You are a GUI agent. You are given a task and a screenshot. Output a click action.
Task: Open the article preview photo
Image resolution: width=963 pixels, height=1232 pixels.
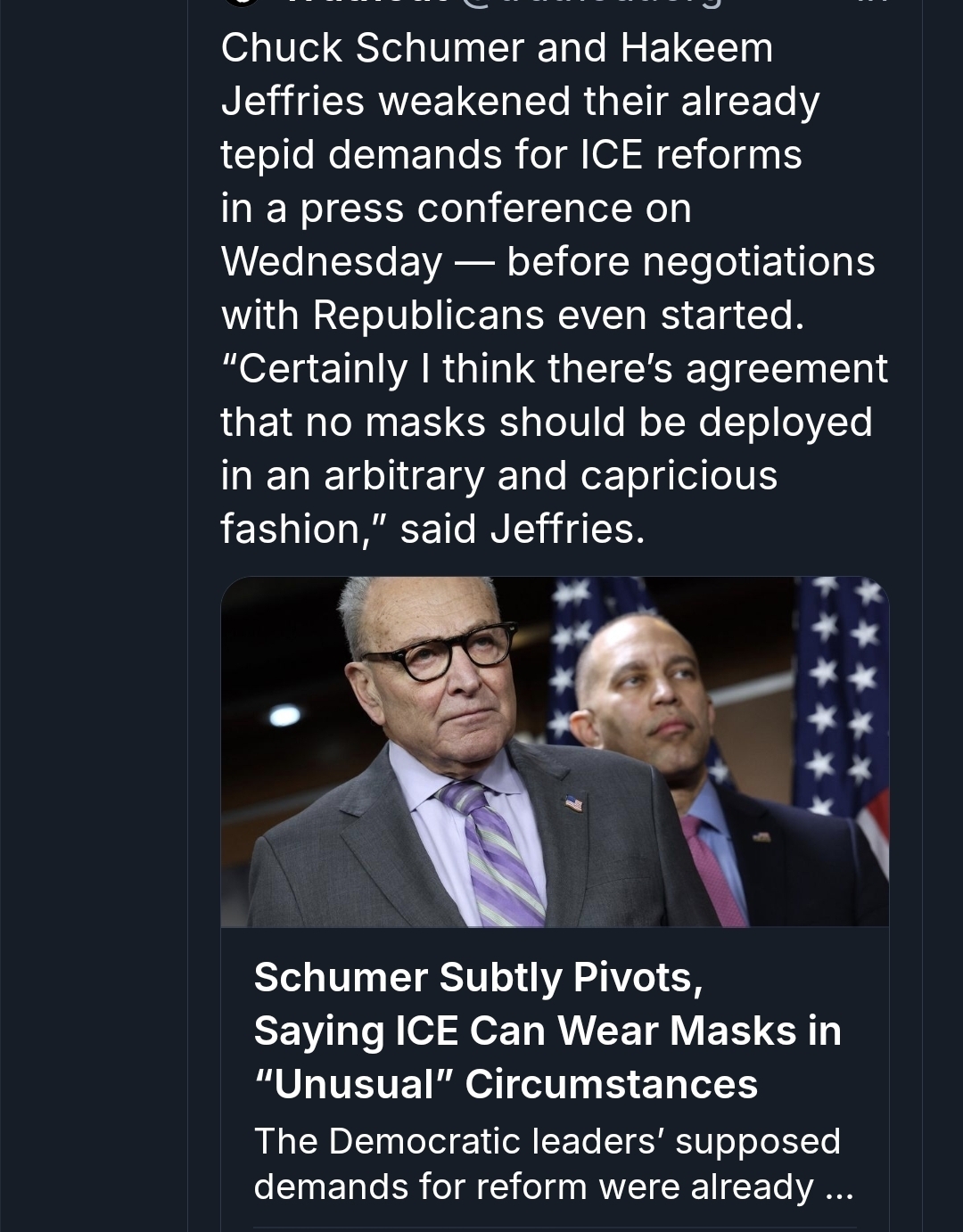tap(555, 752)
